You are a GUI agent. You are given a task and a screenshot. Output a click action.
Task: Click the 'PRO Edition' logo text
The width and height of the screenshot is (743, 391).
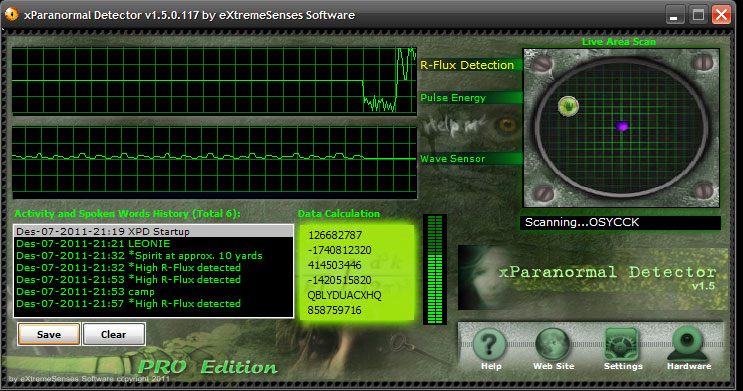coord(208,367)
